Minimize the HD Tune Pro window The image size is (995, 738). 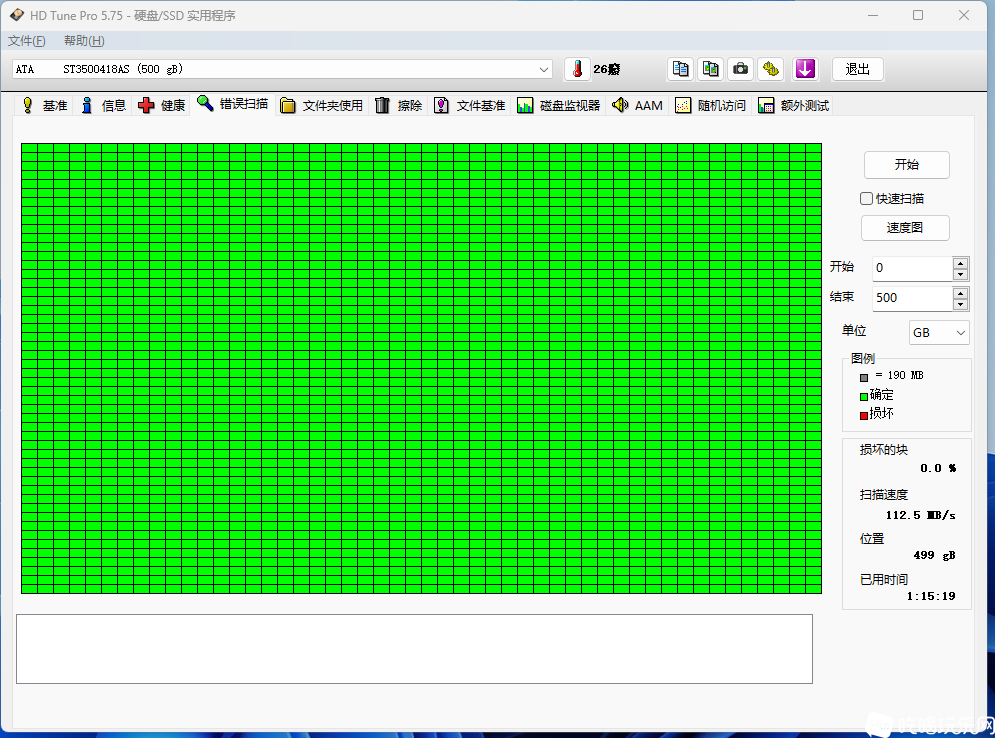873,15
